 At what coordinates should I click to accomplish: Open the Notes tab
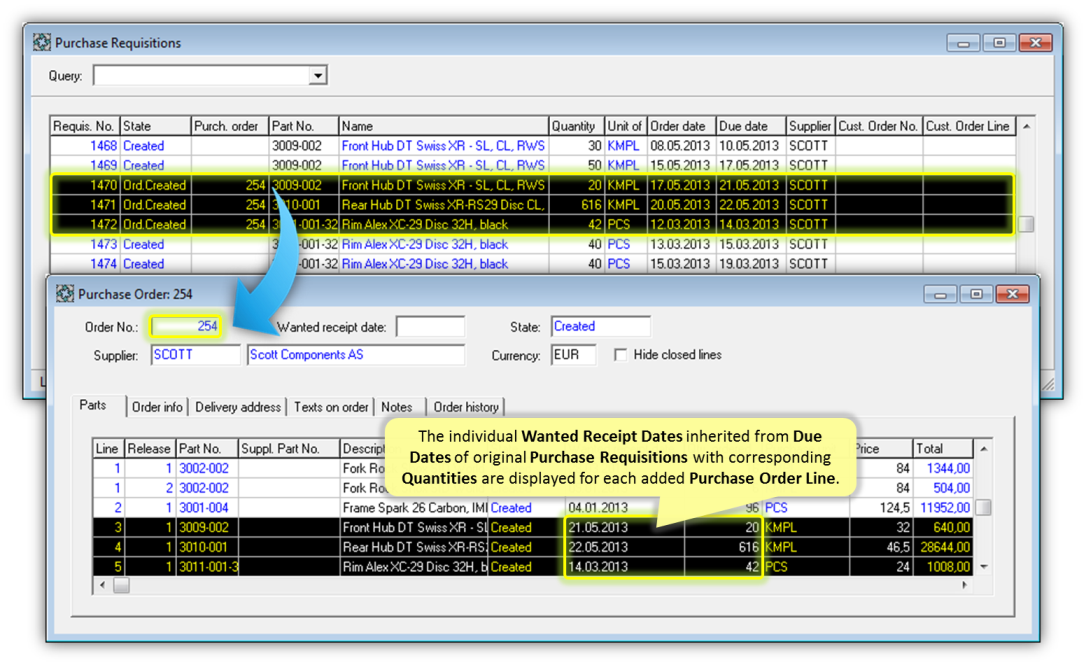point(397,407)
